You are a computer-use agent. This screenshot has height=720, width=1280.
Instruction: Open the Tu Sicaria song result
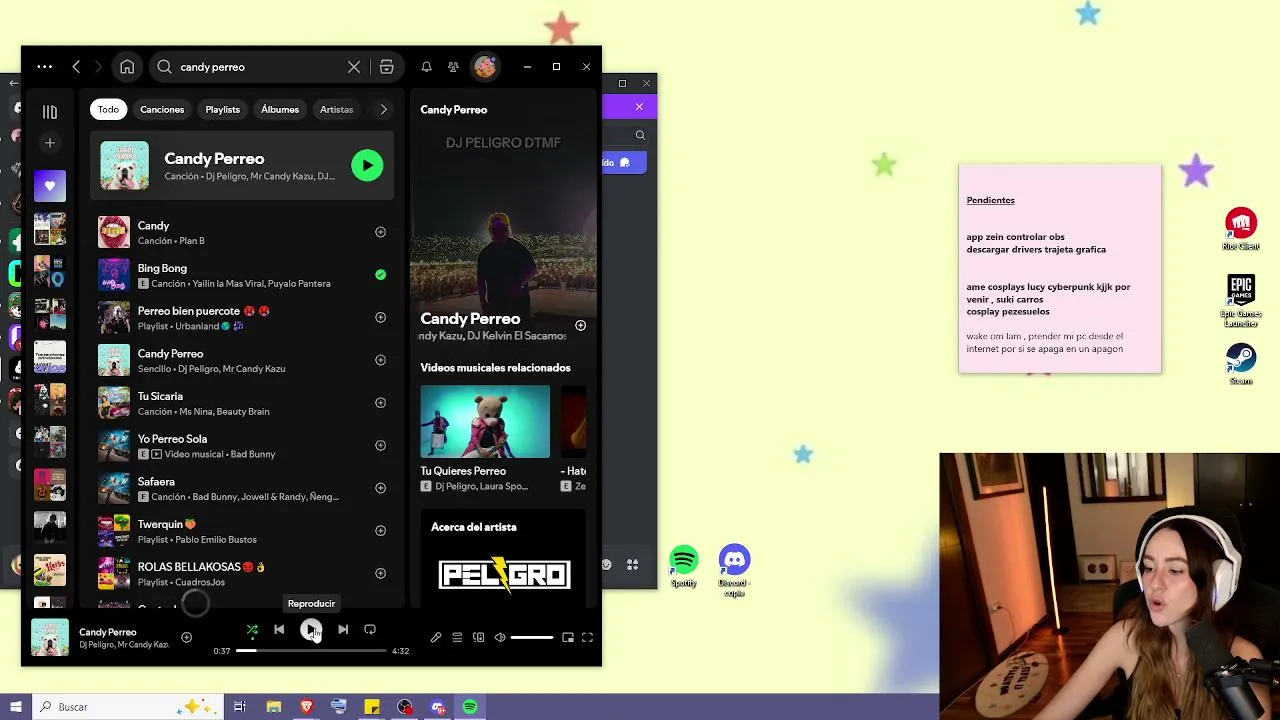pyautogui.click(x=240, y=403)
